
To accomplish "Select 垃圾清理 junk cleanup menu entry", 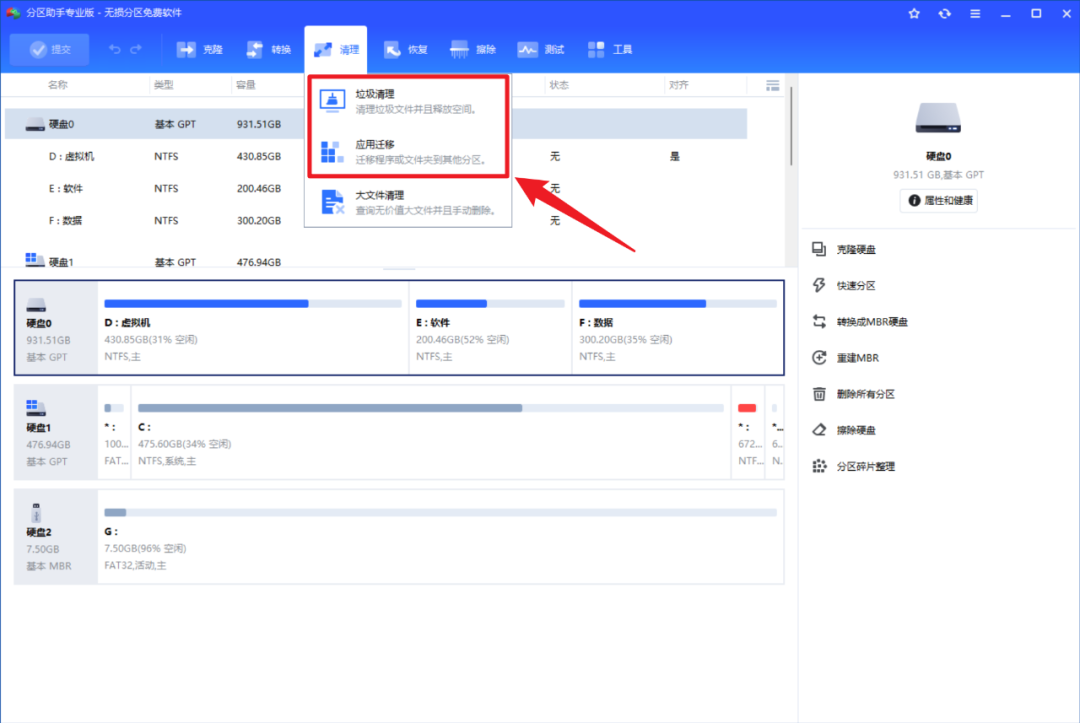I will pos(408,101).
